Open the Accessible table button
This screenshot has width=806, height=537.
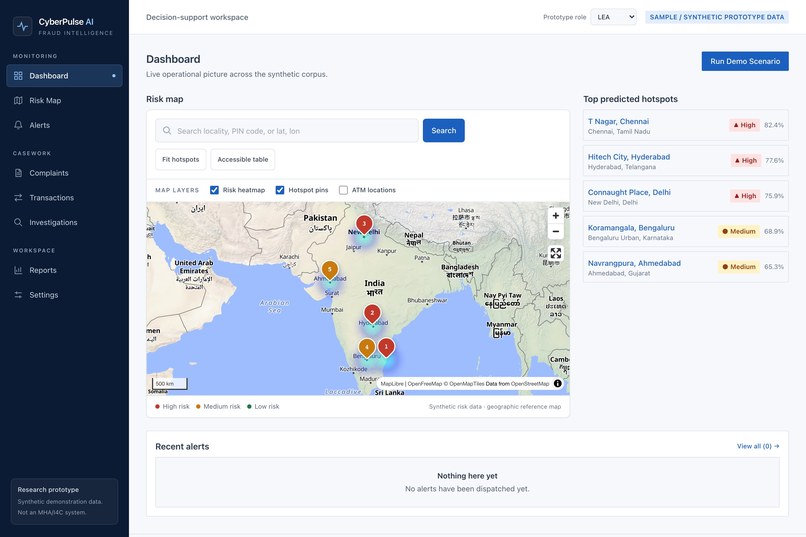click(243, 159)
